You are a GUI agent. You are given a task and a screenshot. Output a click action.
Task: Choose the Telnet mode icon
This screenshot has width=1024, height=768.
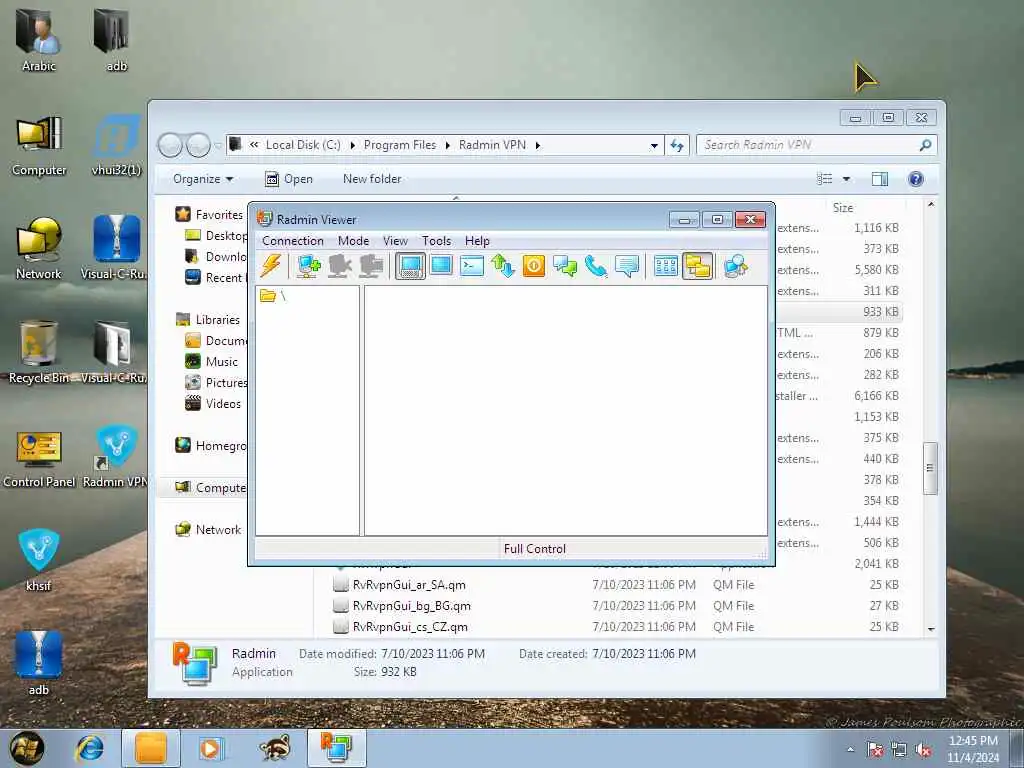click(x=472, y=266)
